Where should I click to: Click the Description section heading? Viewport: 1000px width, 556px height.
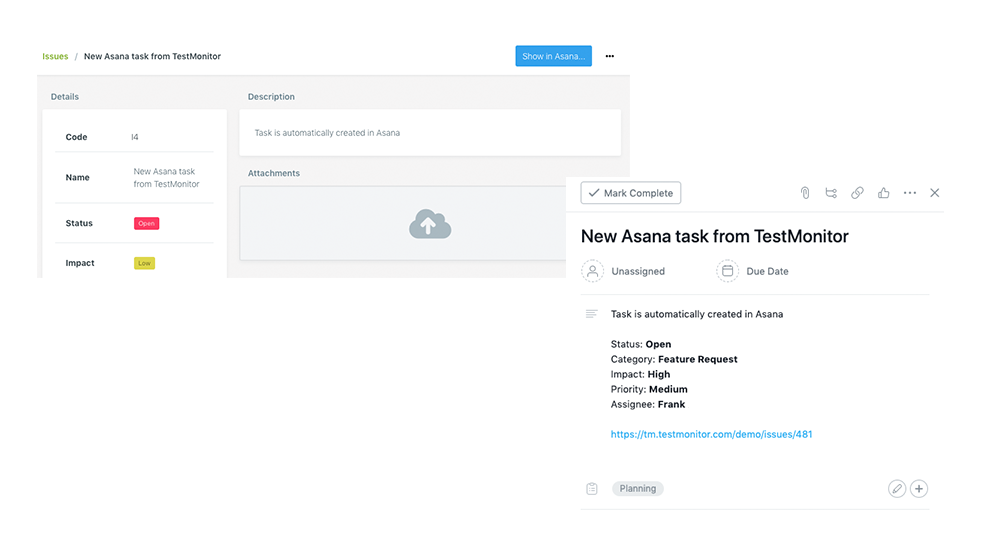pos(271,97)
